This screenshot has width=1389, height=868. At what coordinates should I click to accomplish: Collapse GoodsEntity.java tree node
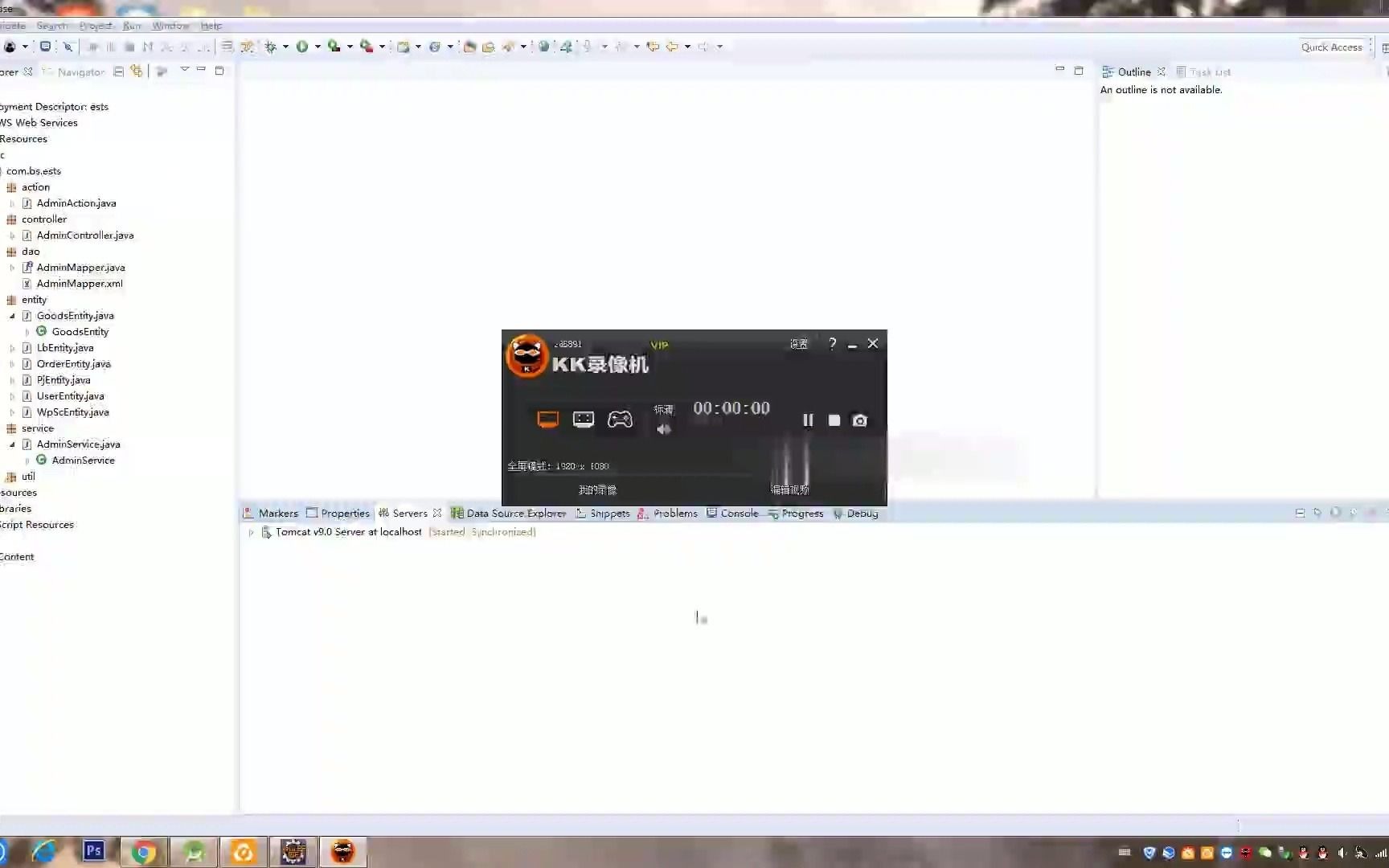coord(12,316)
